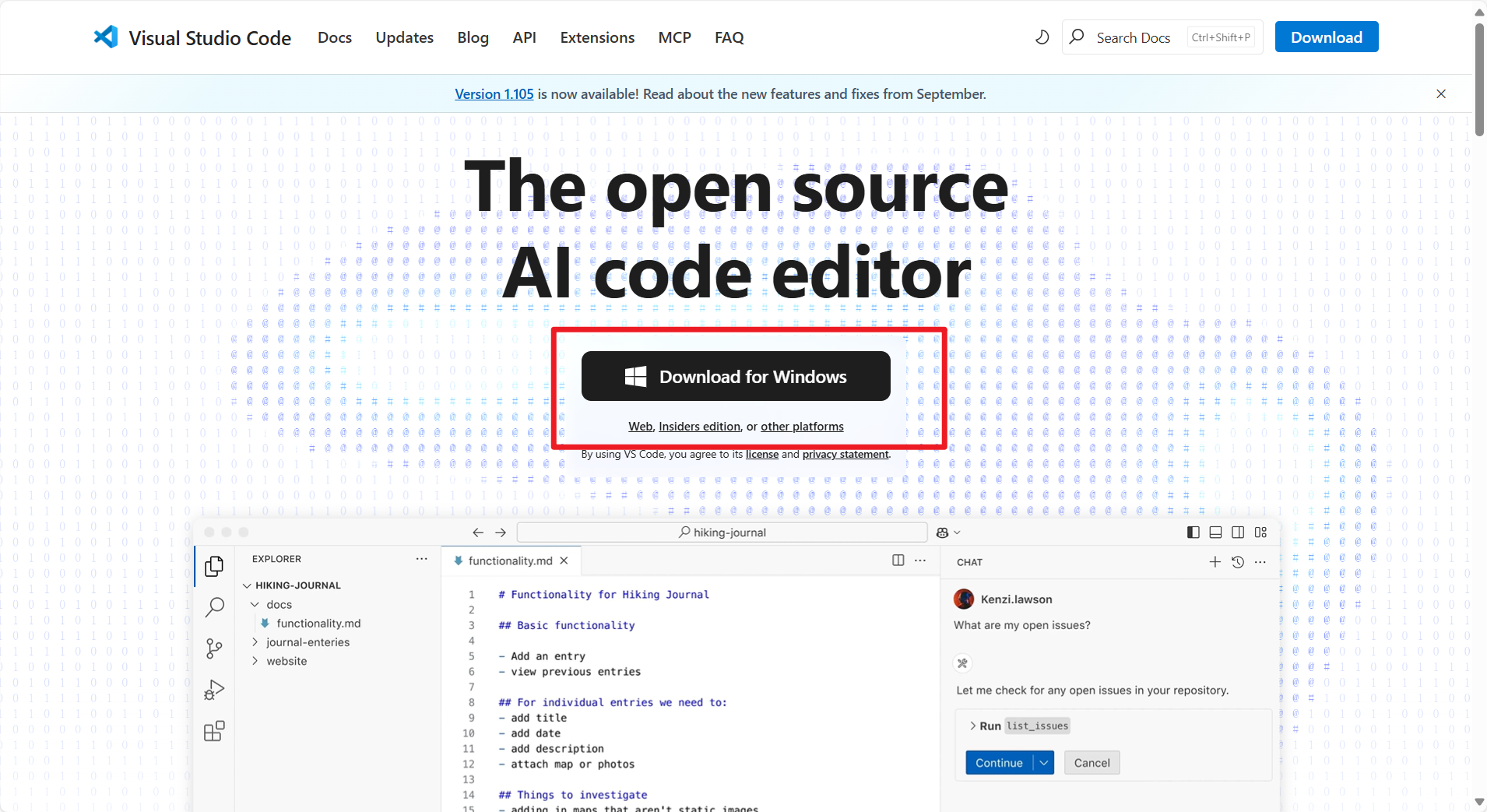Open the Web link below download
The width and height of the screenshot is (1487, 812).
pos(641,427)
